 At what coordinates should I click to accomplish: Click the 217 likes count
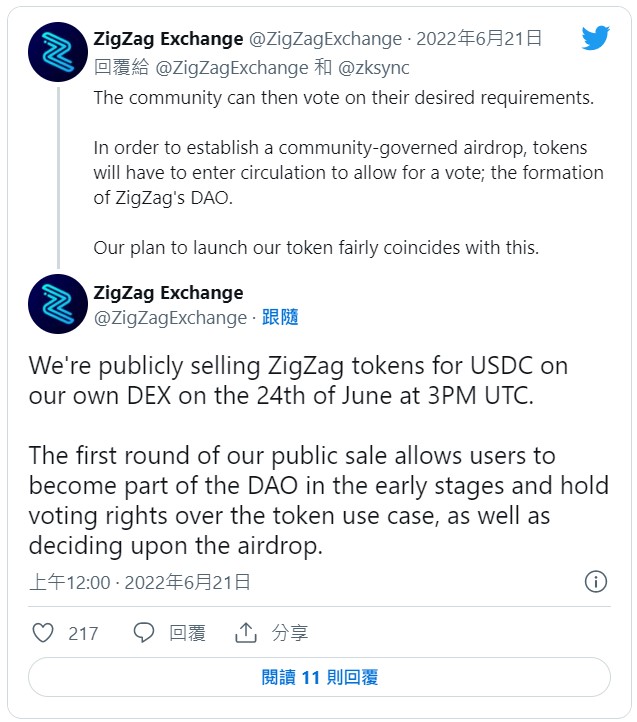83,632
